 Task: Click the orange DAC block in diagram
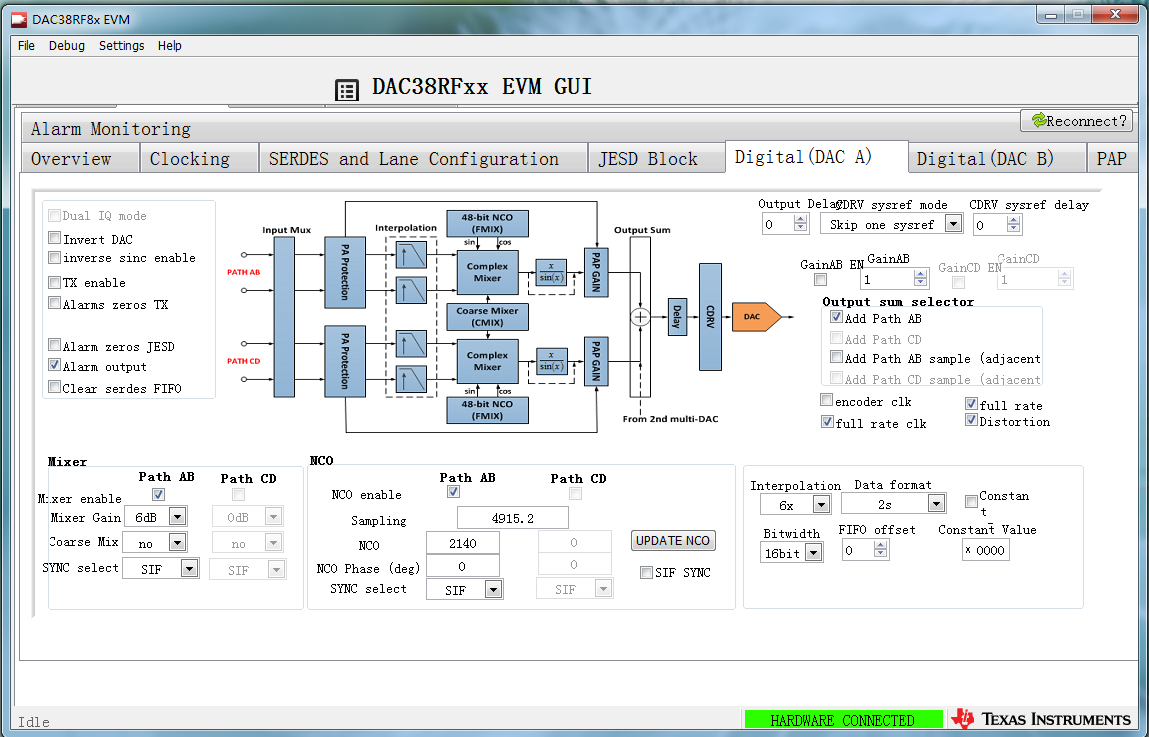click(757, 317)
